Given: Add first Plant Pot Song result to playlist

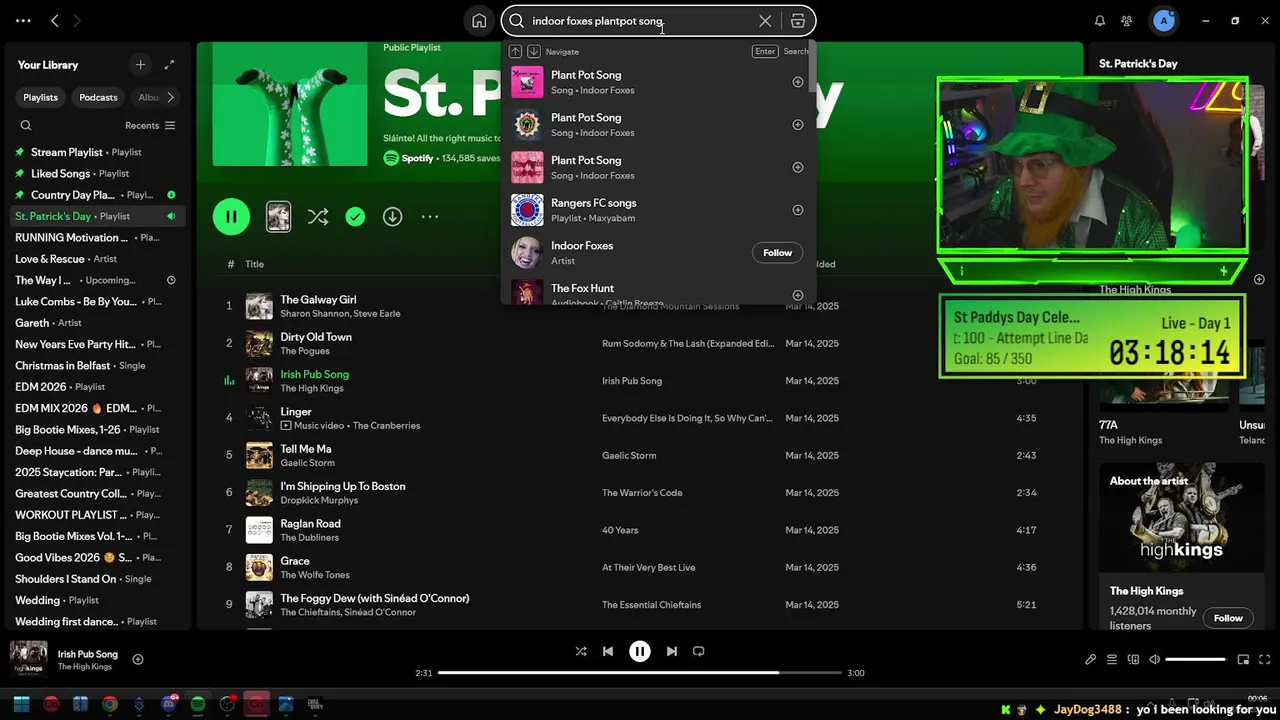Looking at the screenshot, I should 798,82.
